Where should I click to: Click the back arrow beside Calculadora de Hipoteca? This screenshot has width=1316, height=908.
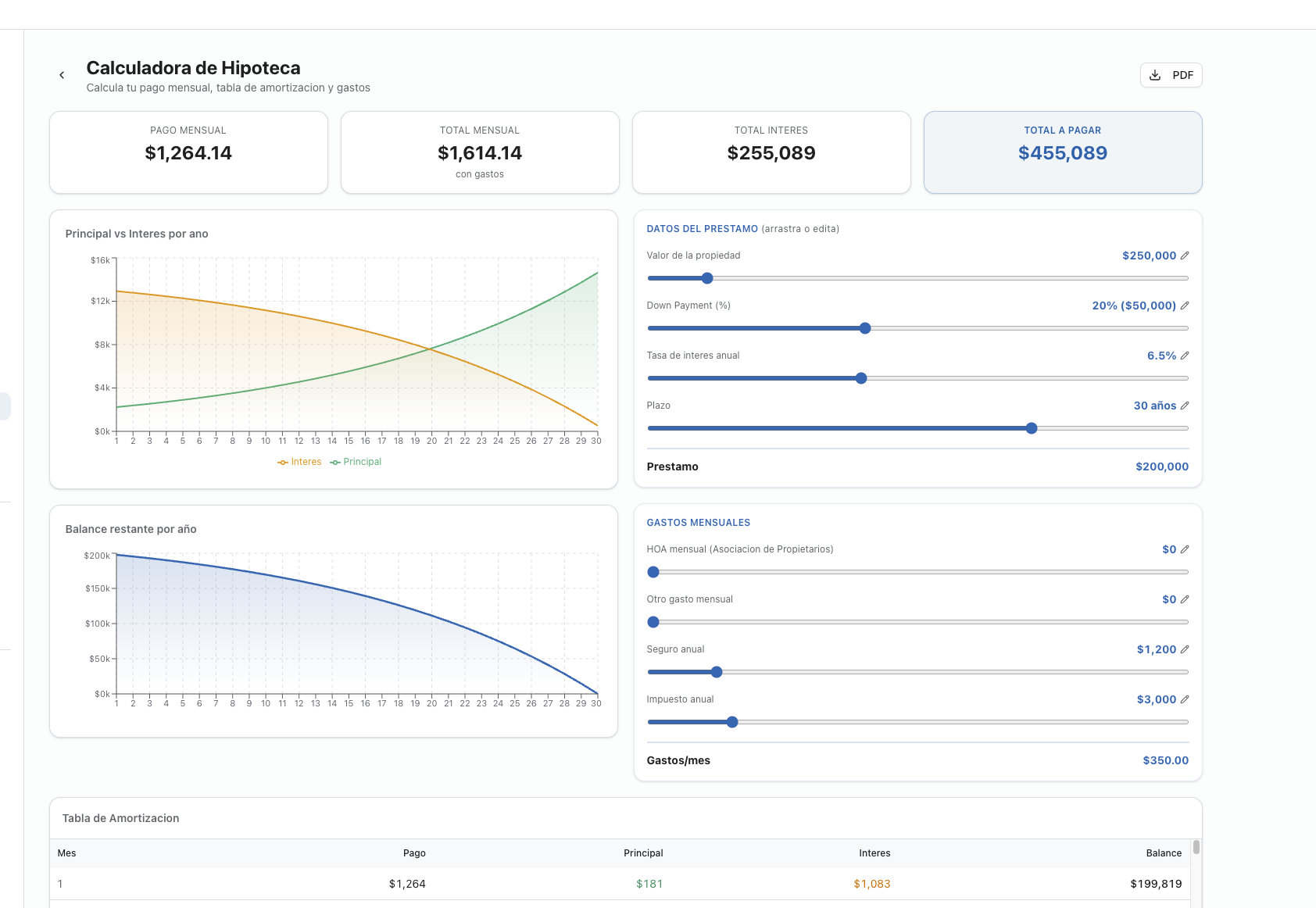coord(62,75)
